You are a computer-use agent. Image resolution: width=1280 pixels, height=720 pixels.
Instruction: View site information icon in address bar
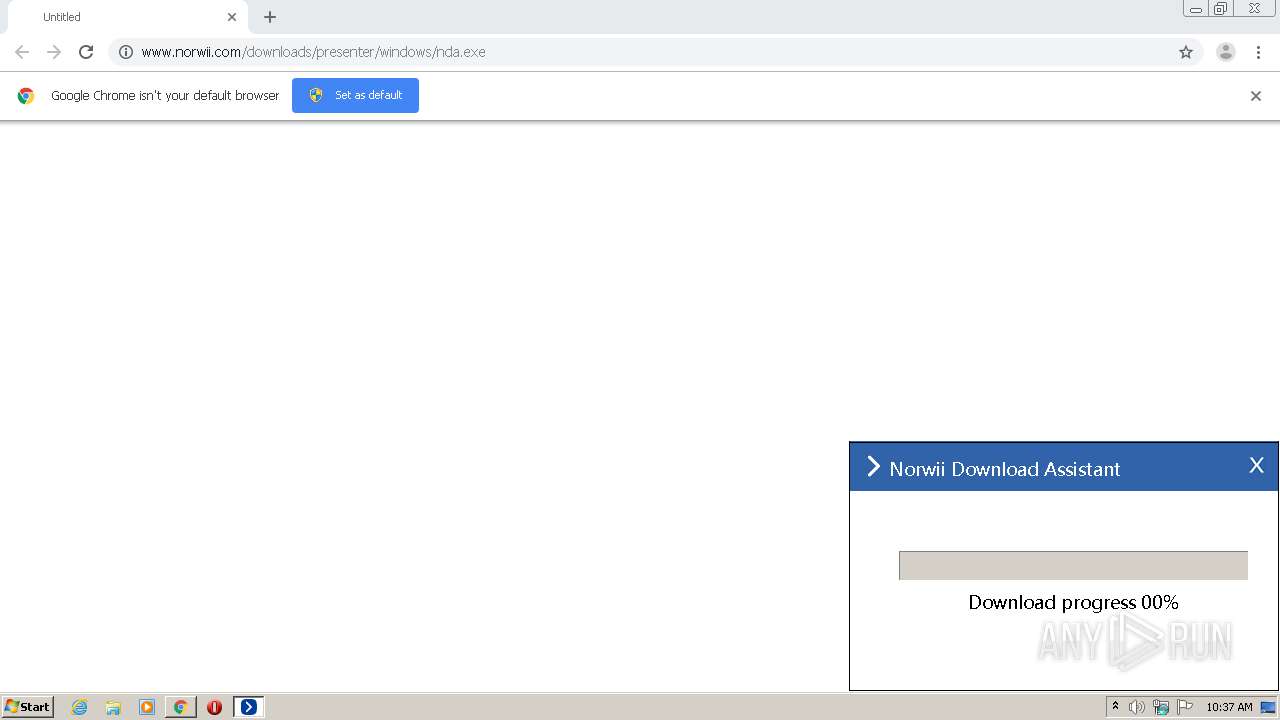coord(126,52)
